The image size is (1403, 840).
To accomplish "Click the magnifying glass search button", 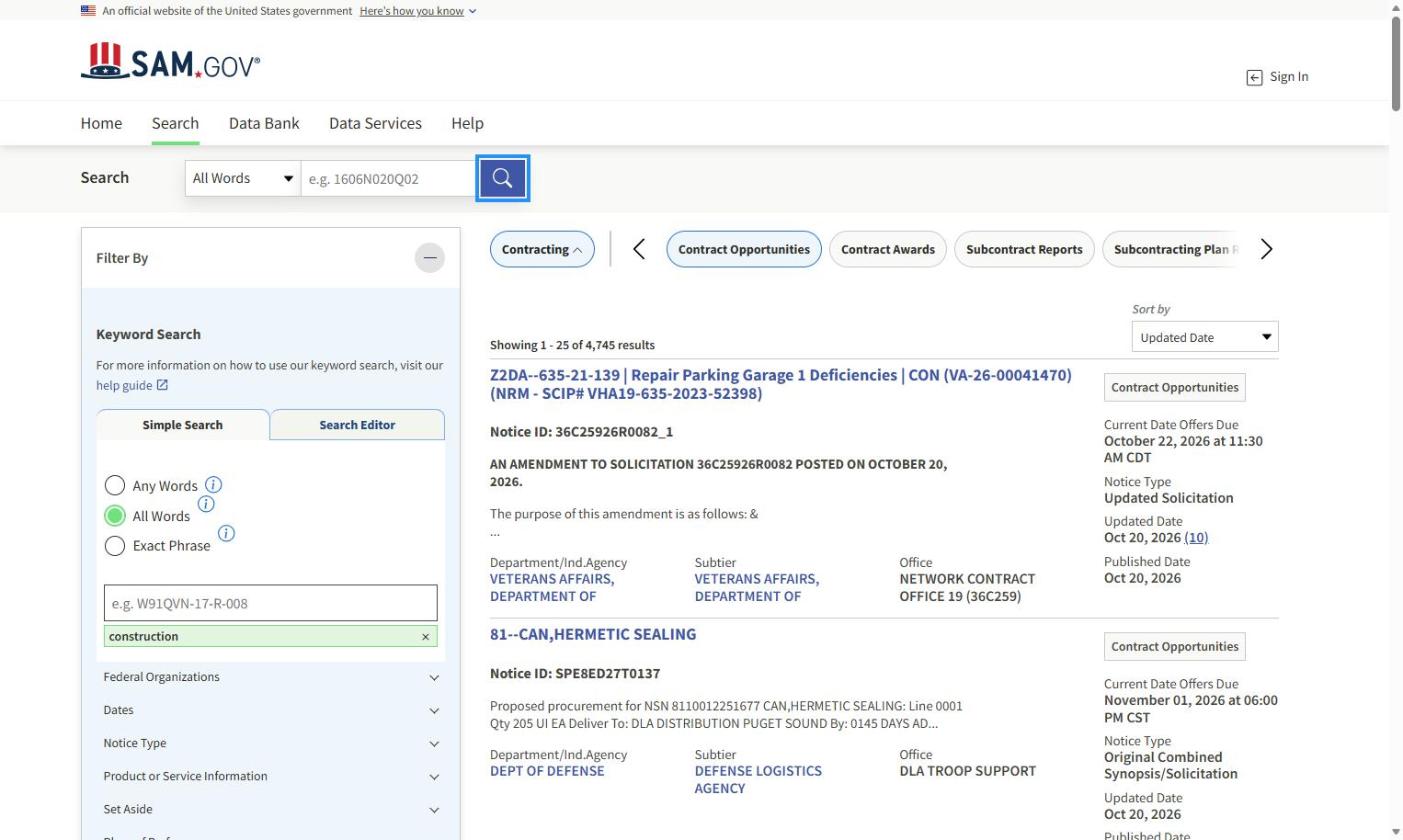I will (x=502, y=178).
